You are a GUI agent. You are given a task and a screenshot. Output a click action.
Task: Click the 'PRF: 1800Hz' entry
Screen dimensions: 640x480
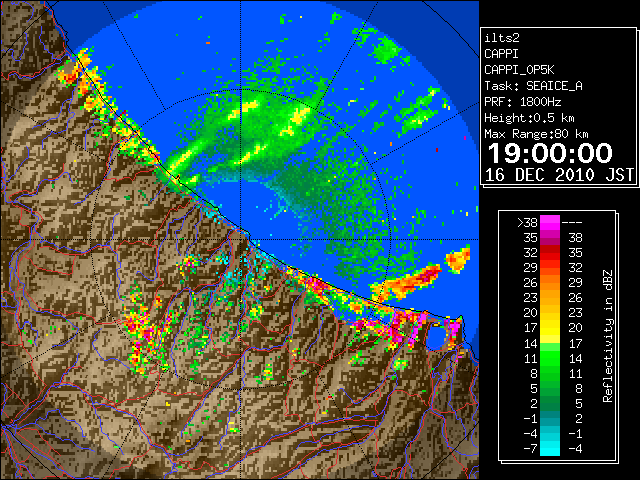[x=523, y=102]
